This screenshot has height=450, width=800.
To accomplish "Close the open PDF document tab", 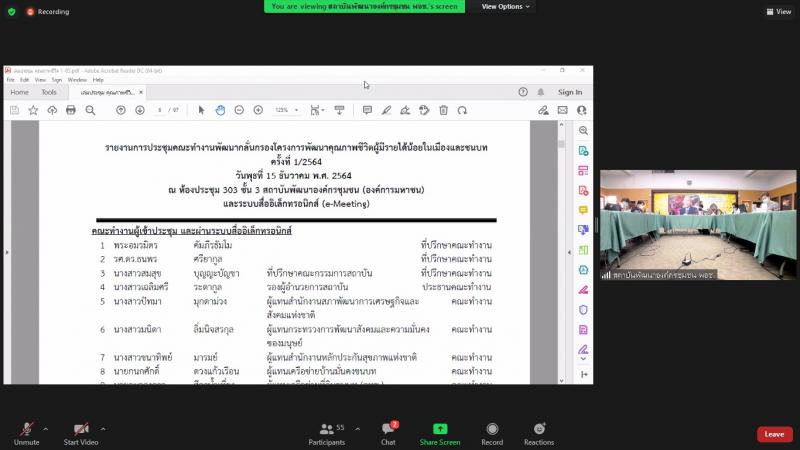I will tap(141, 92).
